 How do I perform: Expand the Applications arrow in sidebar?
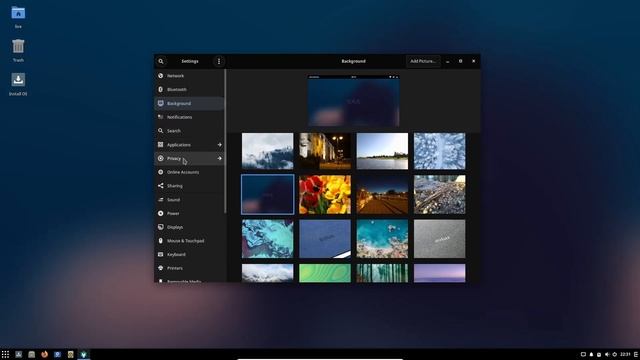click(220, 144)
